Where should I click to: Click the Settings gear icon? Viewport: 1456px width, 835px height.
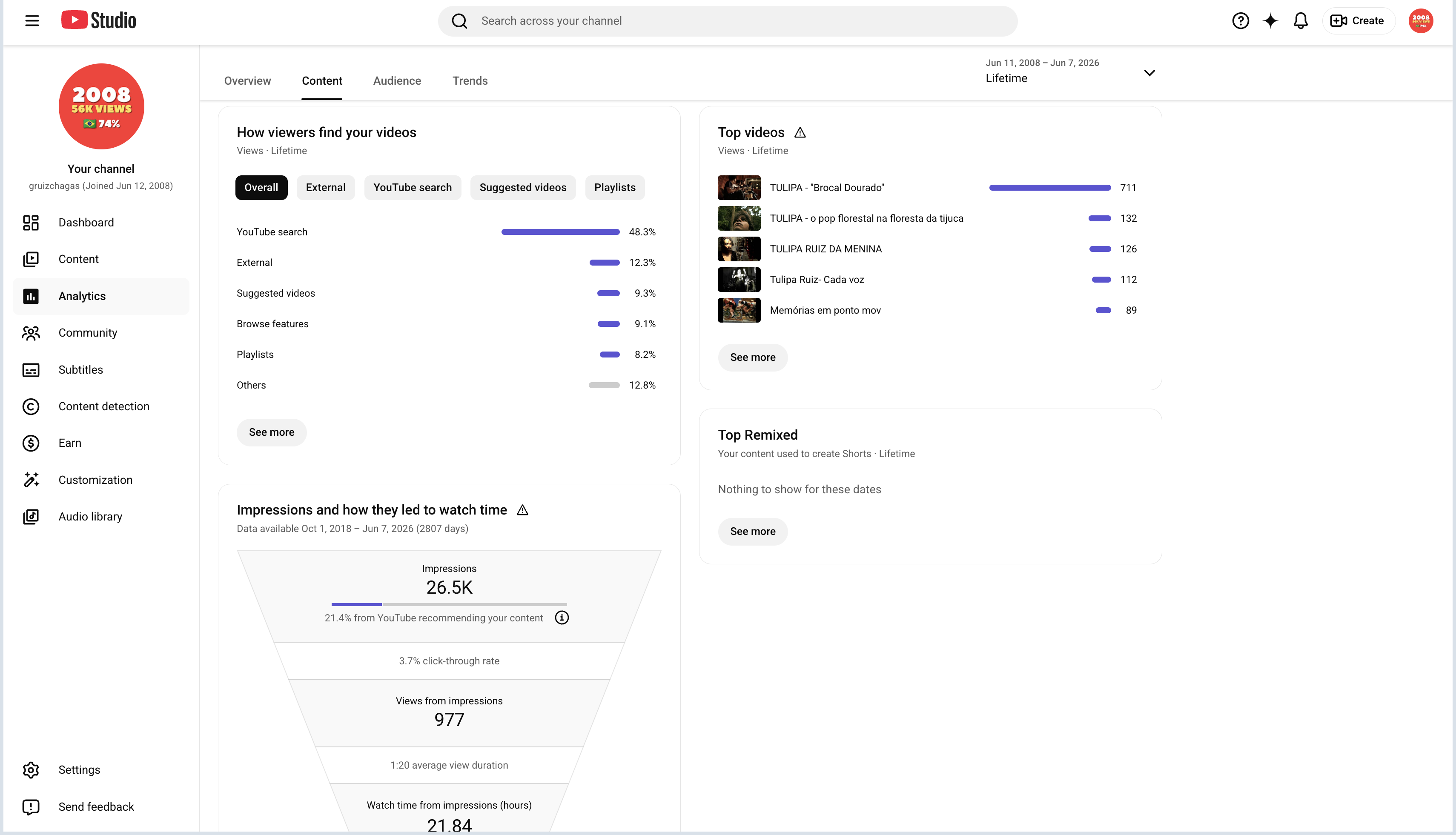pos(31,770)
